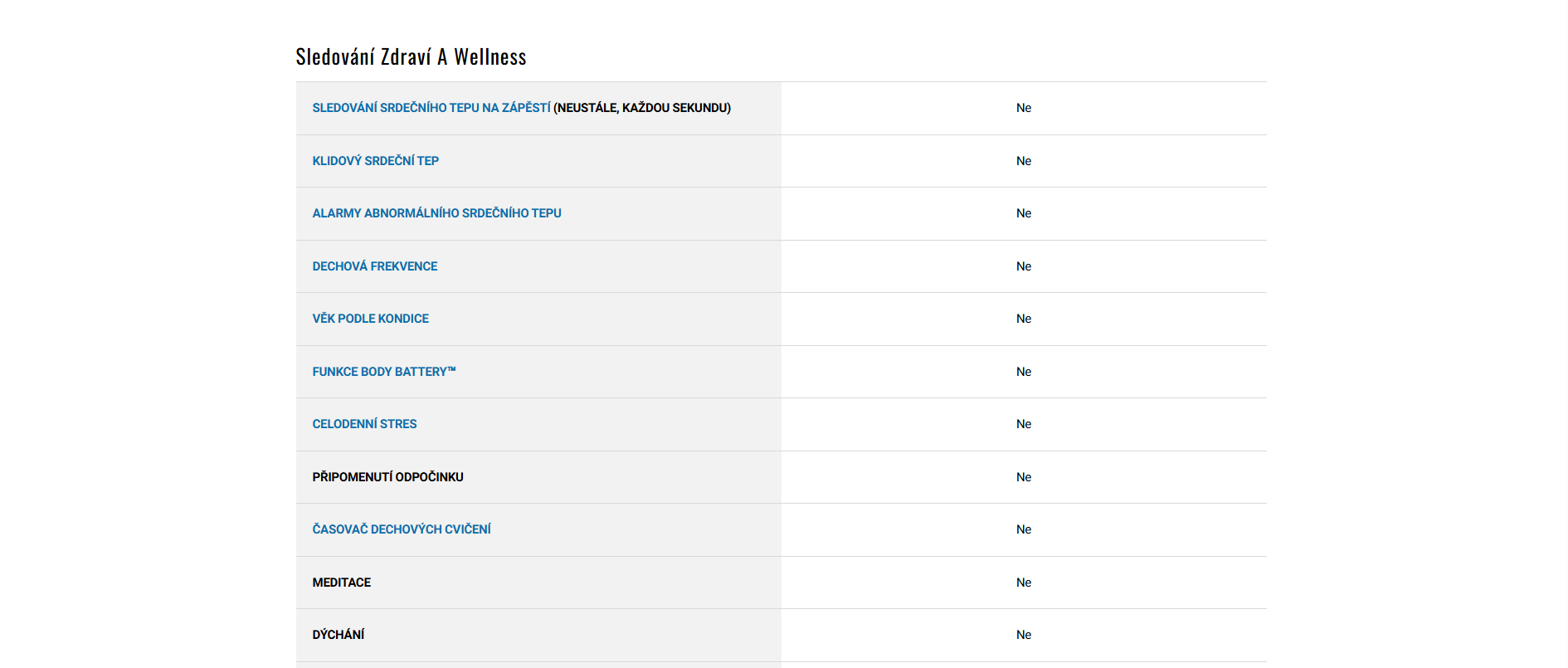Select the Ne value for Dechová frekvence
1568x668 pixels.
(1024, 266)
